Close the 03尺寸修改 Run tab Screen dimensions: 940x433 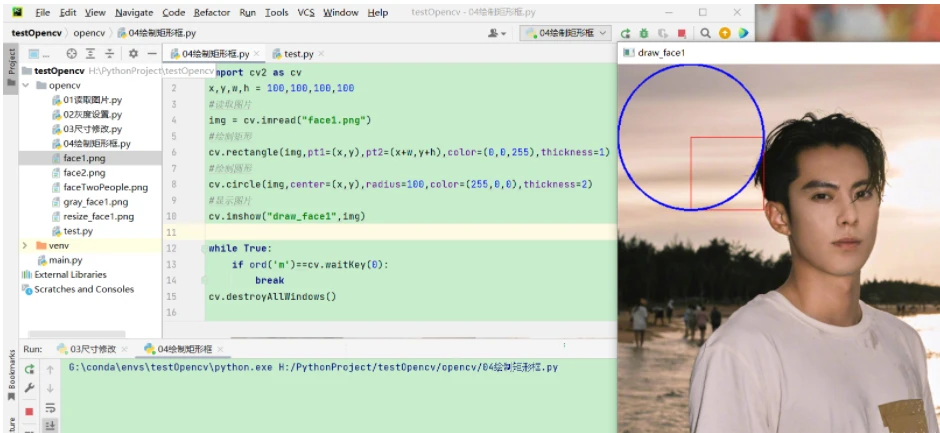click(124, 350)
